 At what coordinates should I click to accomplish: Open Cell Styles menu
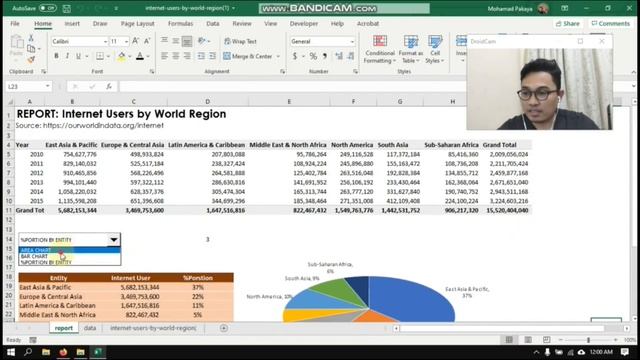[x=435, y=49]
